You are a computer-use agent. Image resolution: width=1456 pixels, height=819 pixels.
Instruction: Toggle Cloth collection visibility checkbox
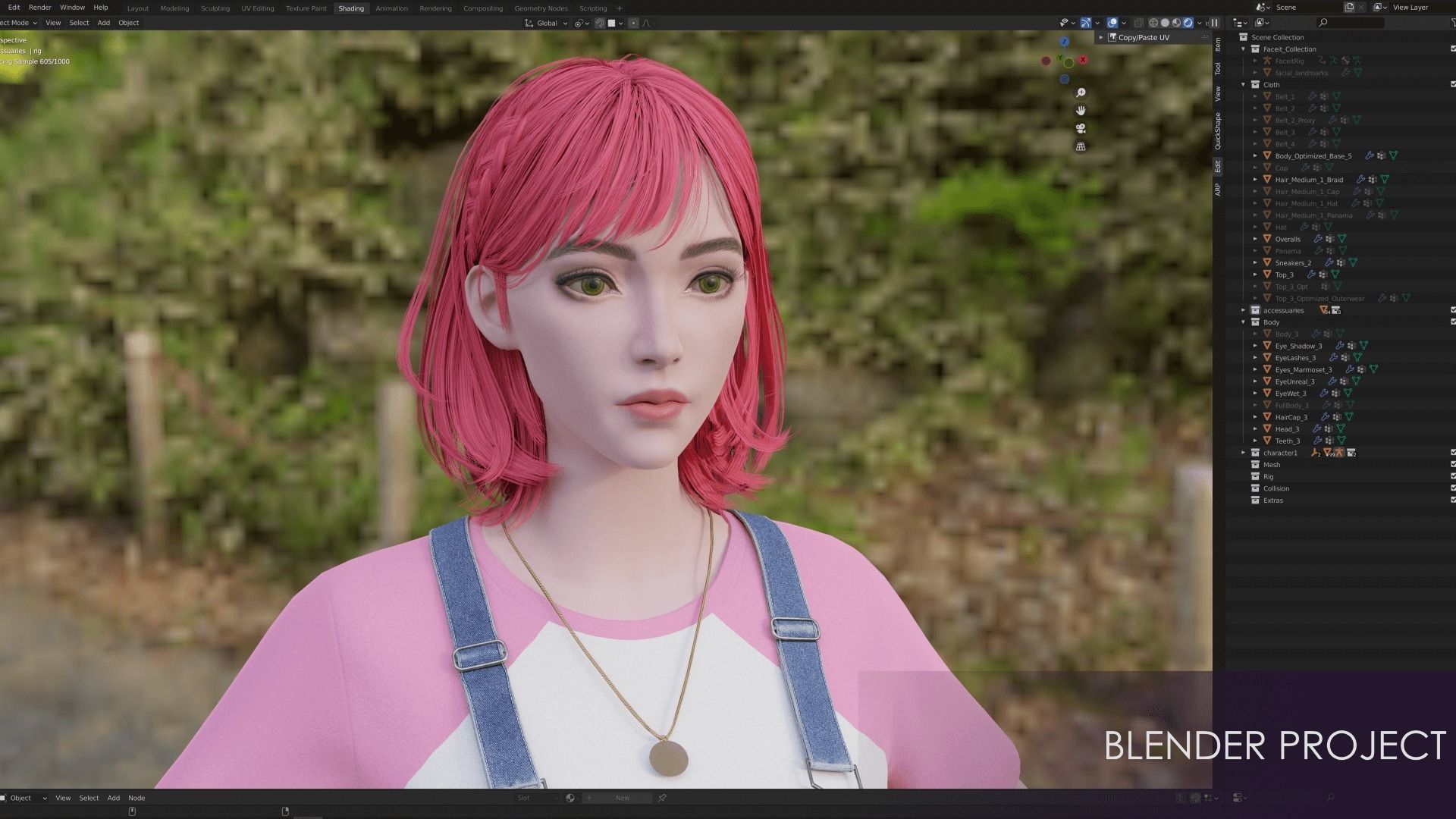pos(1453,85)
